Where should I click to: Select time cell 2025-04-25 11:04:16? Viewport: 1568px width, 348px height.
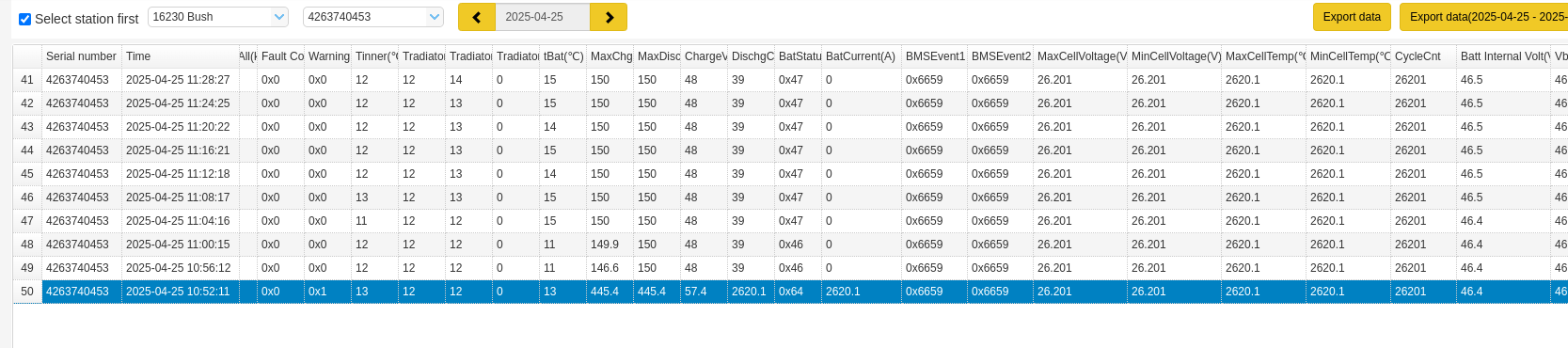click(x=181, y=221)
